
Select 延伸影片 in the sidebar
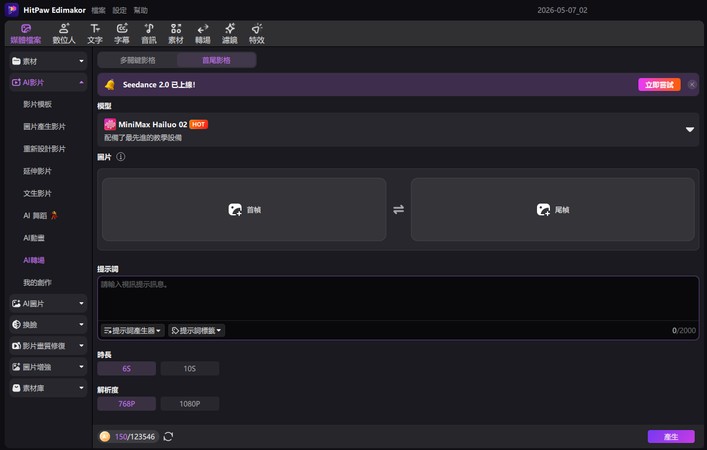(37, 171)
